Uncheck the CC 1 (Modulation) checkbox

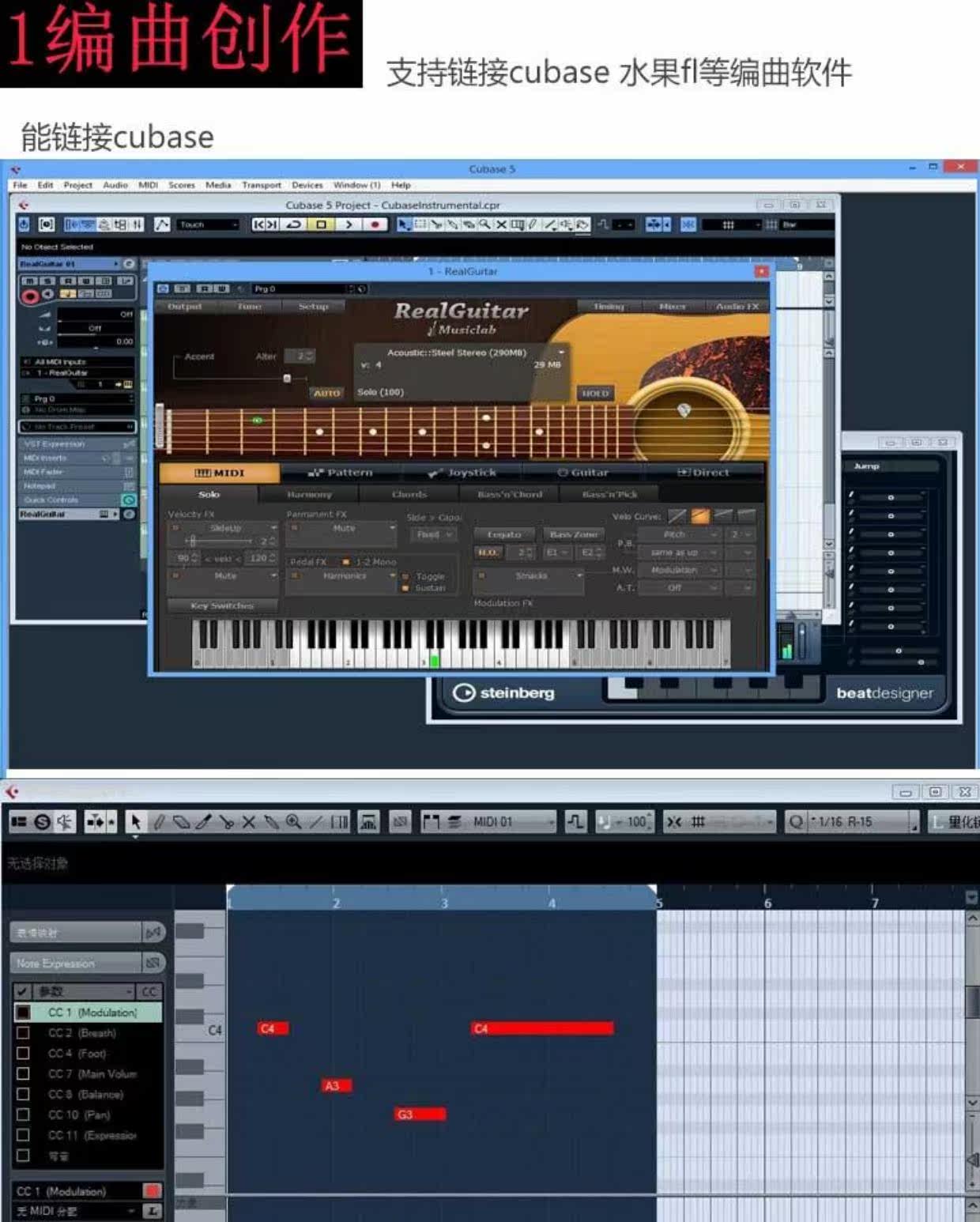(23, 1012)
